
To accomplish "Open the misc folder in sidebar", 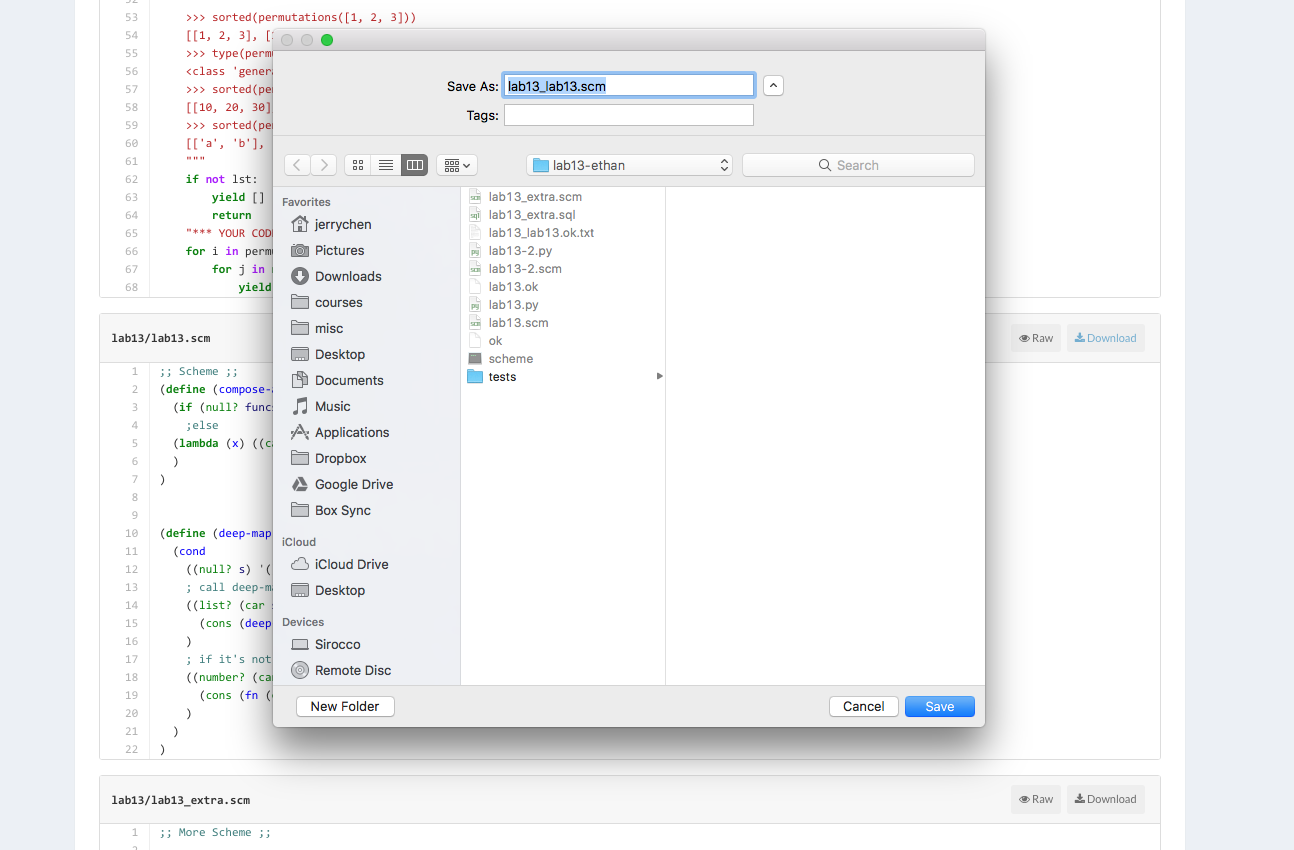I will tap(329, 328).
